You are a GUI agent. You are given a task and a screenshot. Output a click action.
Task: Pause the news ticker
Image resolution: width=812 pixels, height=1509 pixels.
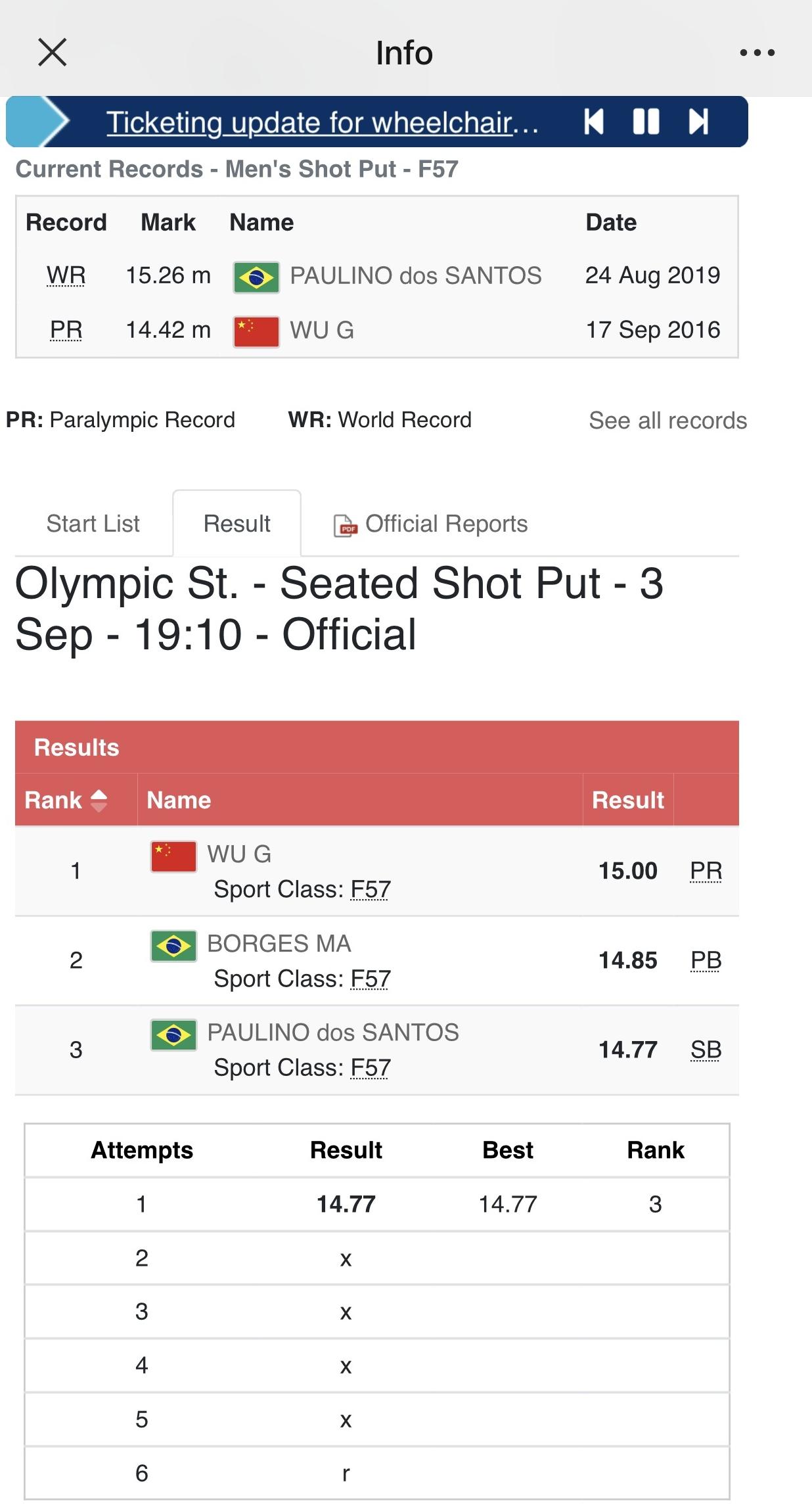click(646, 122)
